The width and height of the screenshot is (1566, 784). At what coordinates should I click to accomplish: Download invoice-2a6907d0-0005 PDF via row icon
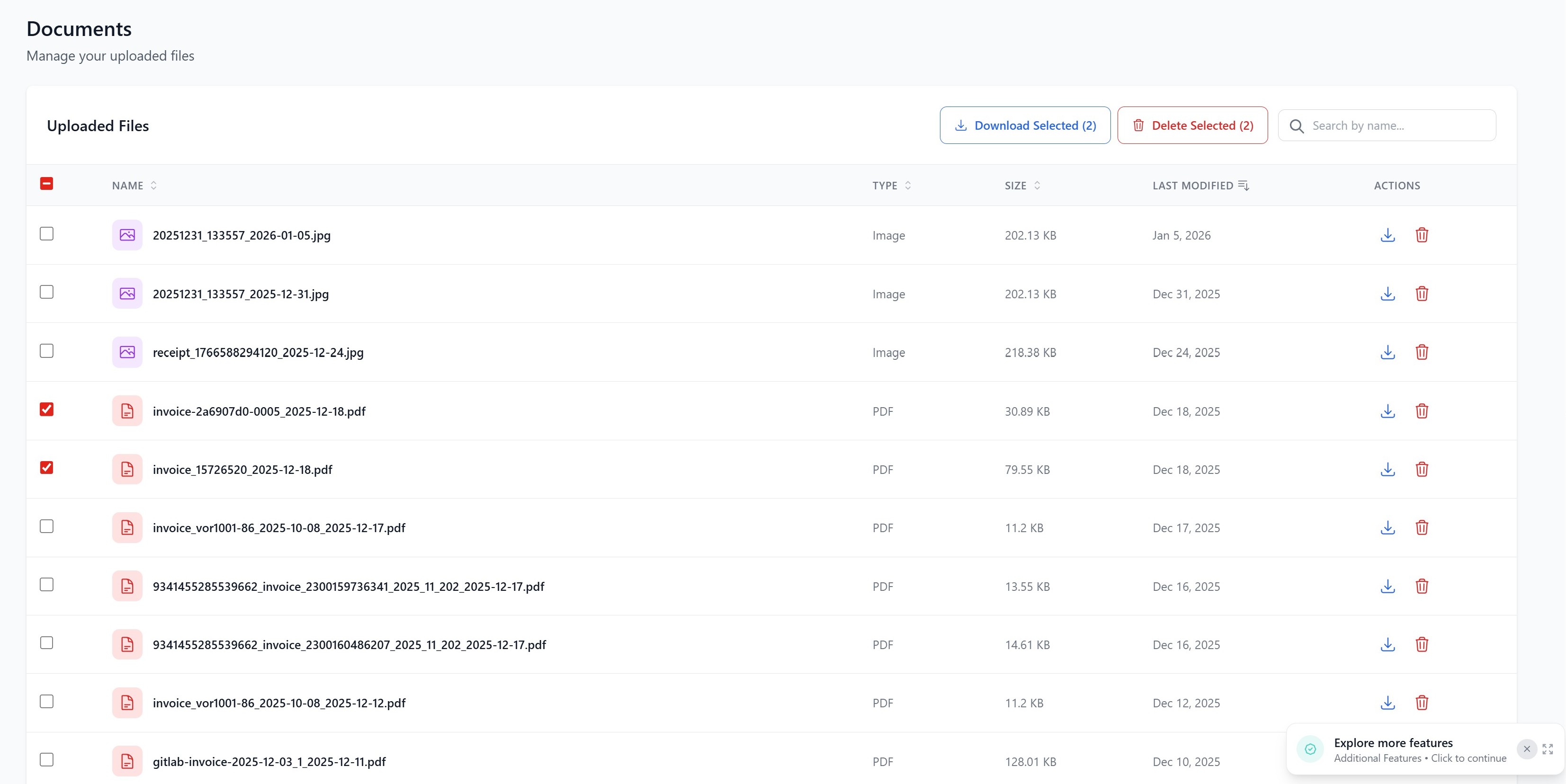[1387, 411]
